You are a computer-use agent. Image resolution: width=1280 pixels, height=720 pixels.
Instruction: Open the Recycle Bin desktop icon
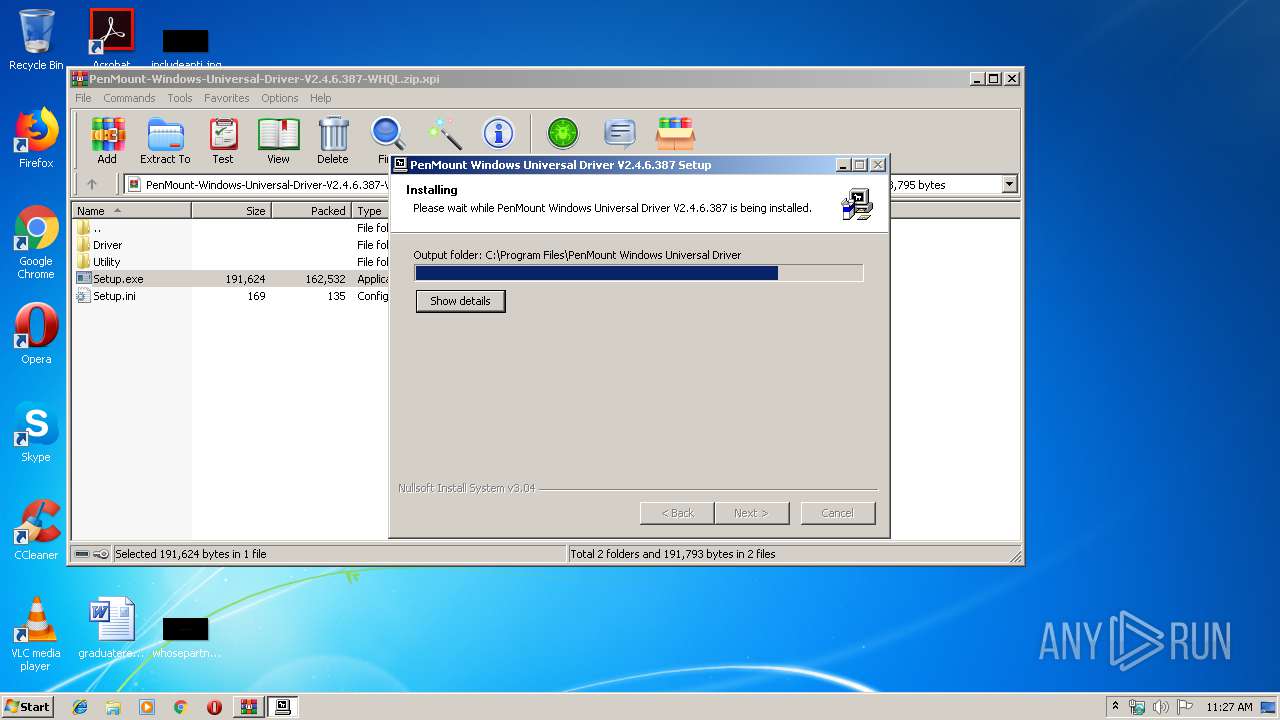tap(36, 40)
